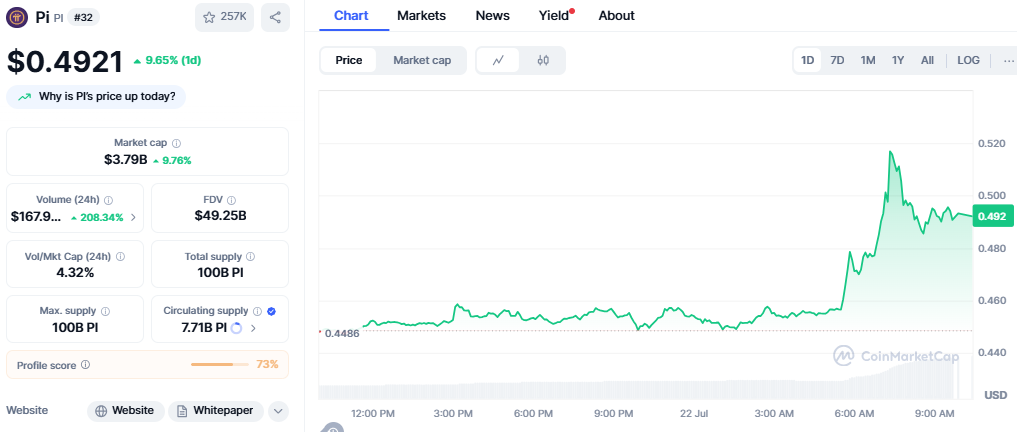The width and height of the screenshot is (1017, 432).
Task: Open the info icon beside FDV
Action: coord(232,200)
